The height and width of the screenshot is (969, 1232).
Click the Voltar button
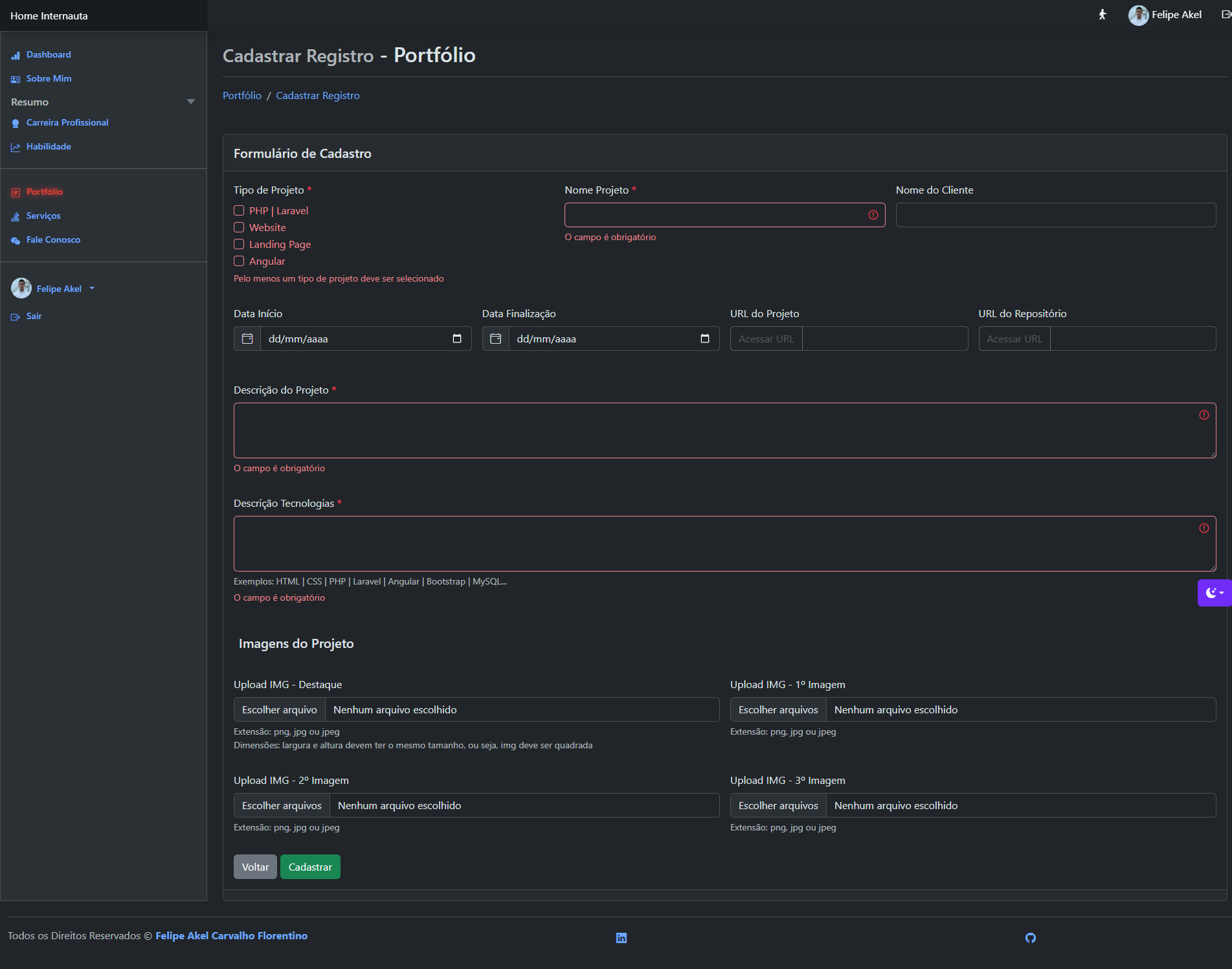255,867
